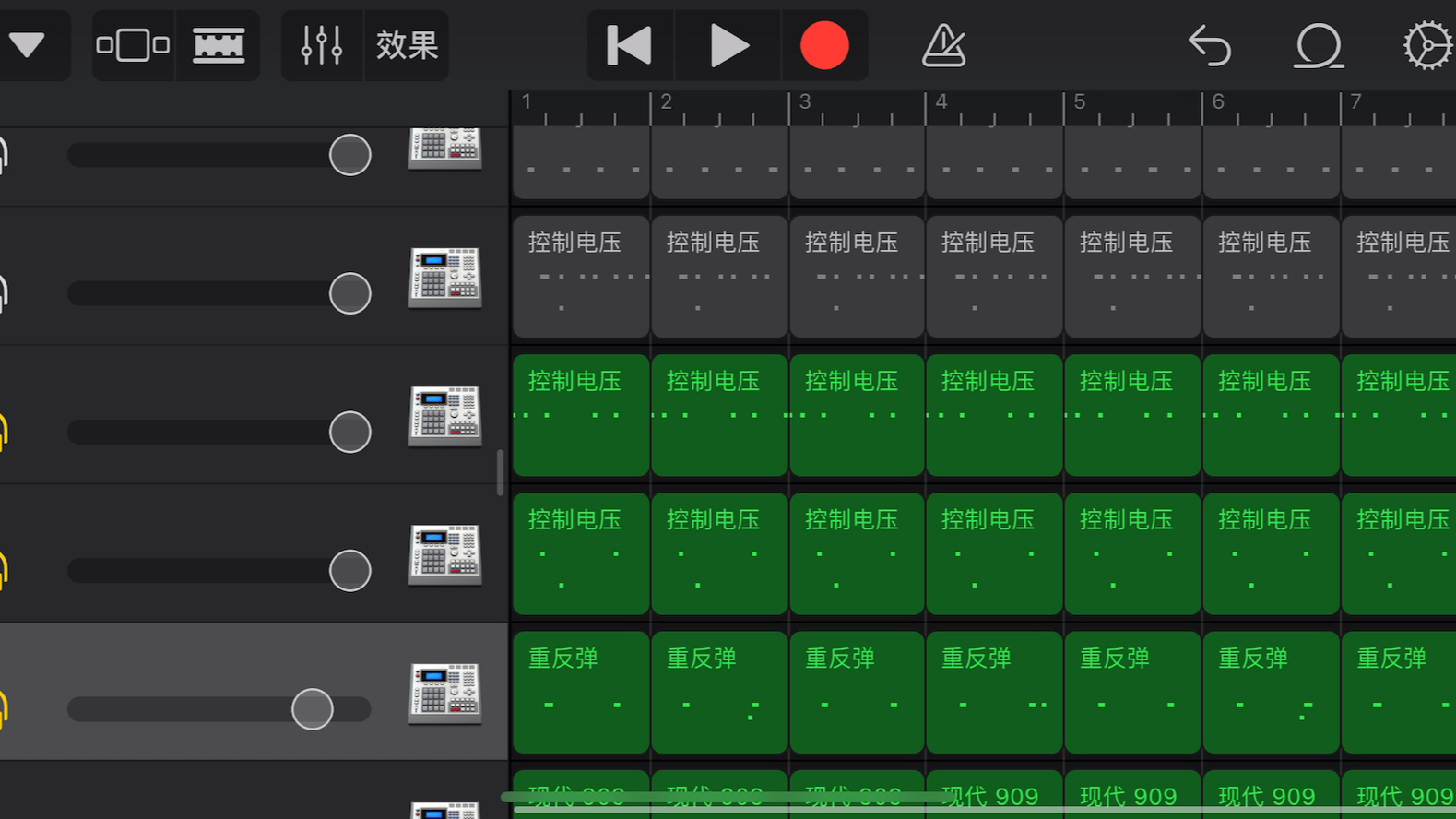
Task: Jump to bar 4 on ruler
Action: [x=941, y=101]
